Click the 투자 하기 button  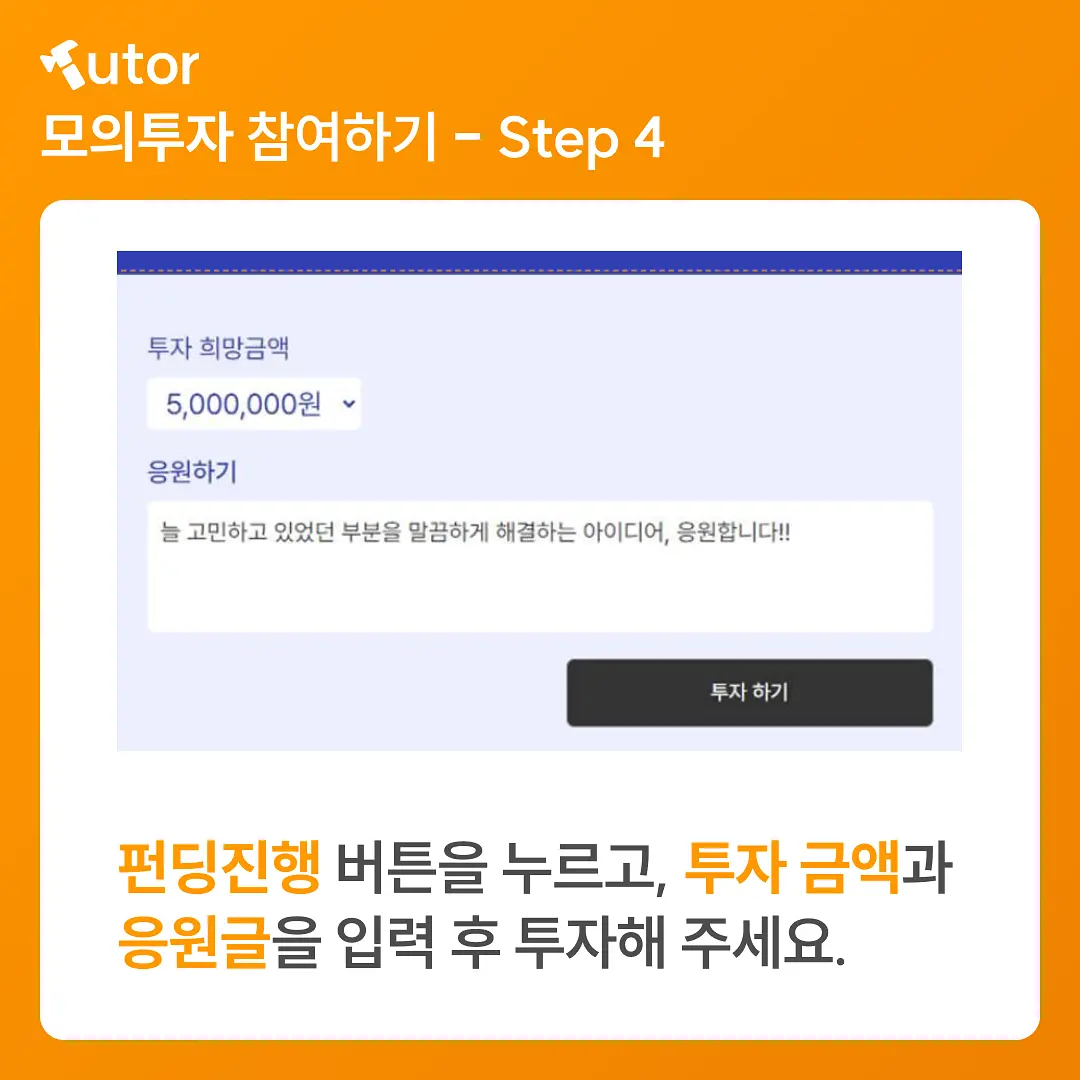(x=749, y=692)
